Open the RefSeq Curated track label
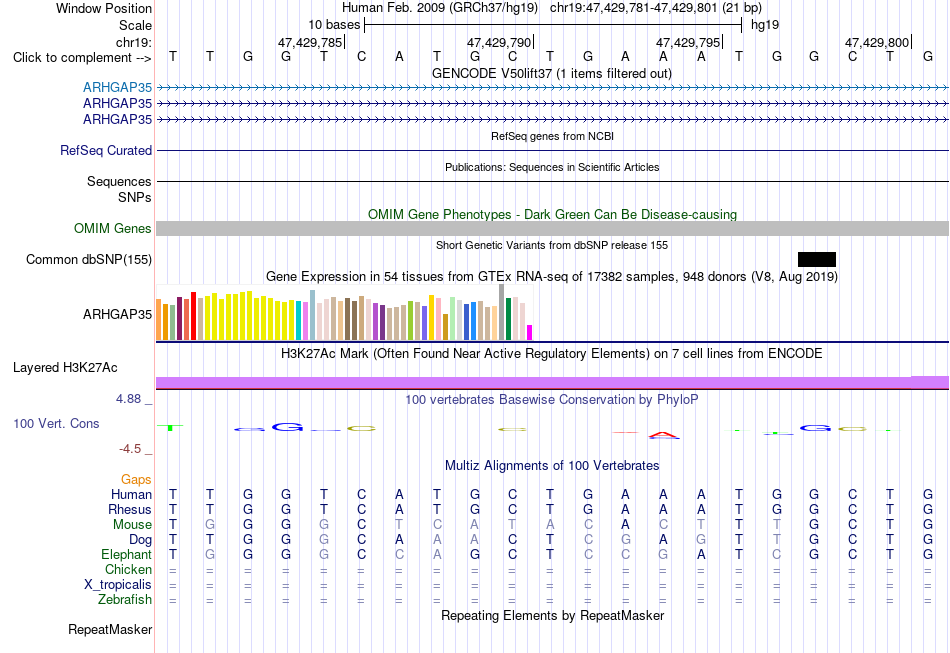The width and height of the screenshot is (950, 653). 106,150
